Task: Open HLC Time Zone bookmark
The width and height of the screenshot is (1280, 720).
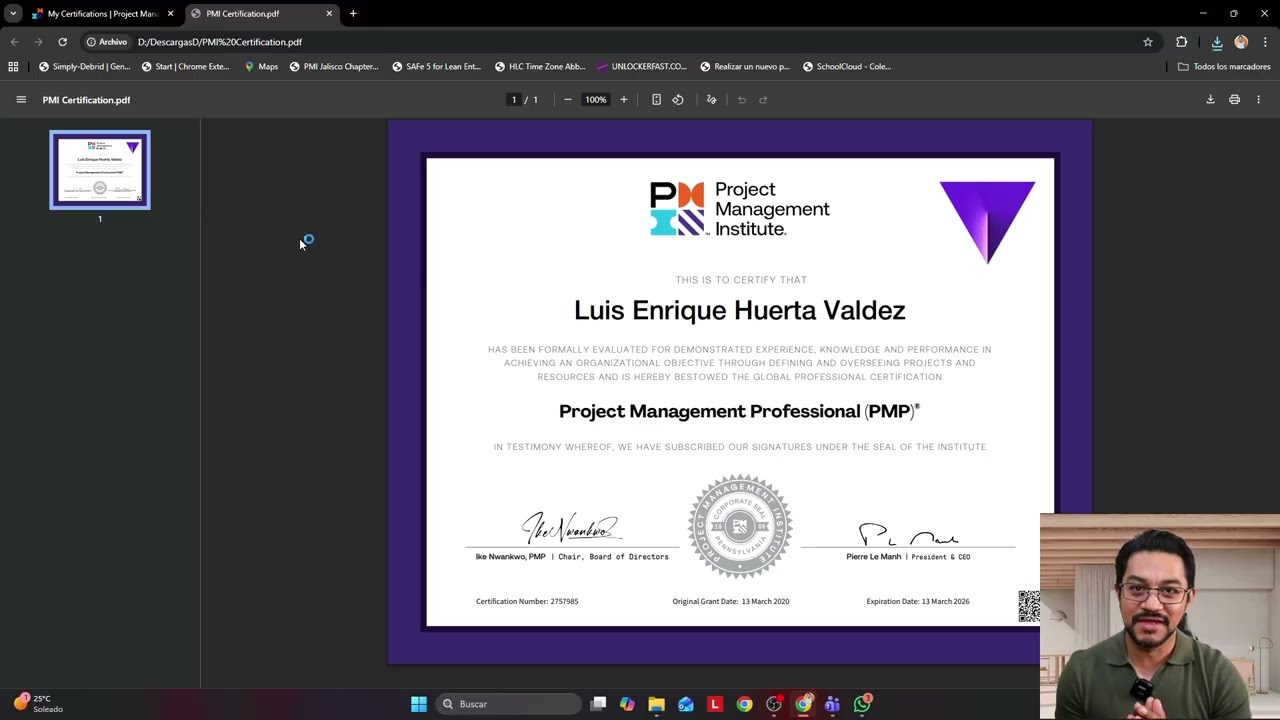Action: point(539,67)
